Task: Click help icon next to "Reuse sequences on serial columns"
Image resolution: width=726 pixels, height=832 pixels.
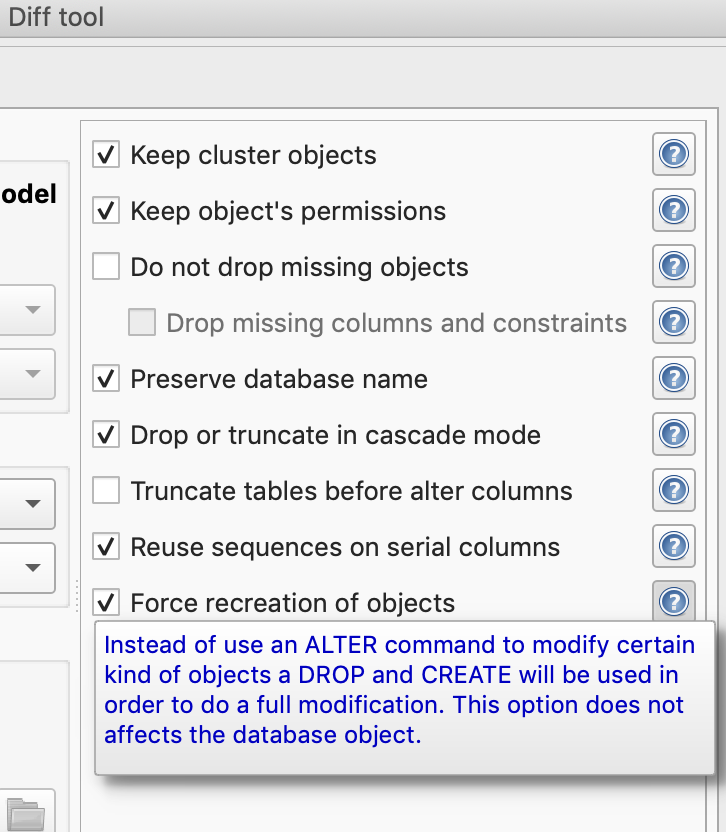Action: (x=673, y=547)
